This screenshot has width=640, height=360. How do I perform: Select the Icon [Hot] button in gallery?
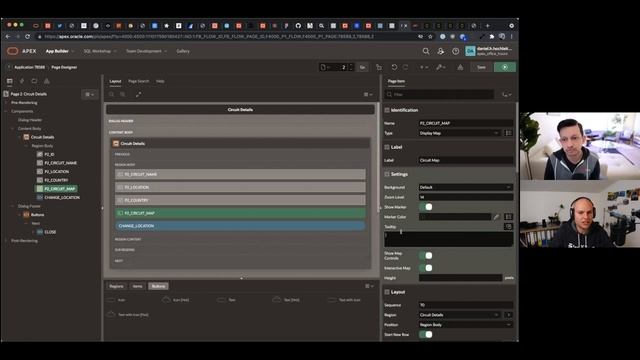point(176,300)
